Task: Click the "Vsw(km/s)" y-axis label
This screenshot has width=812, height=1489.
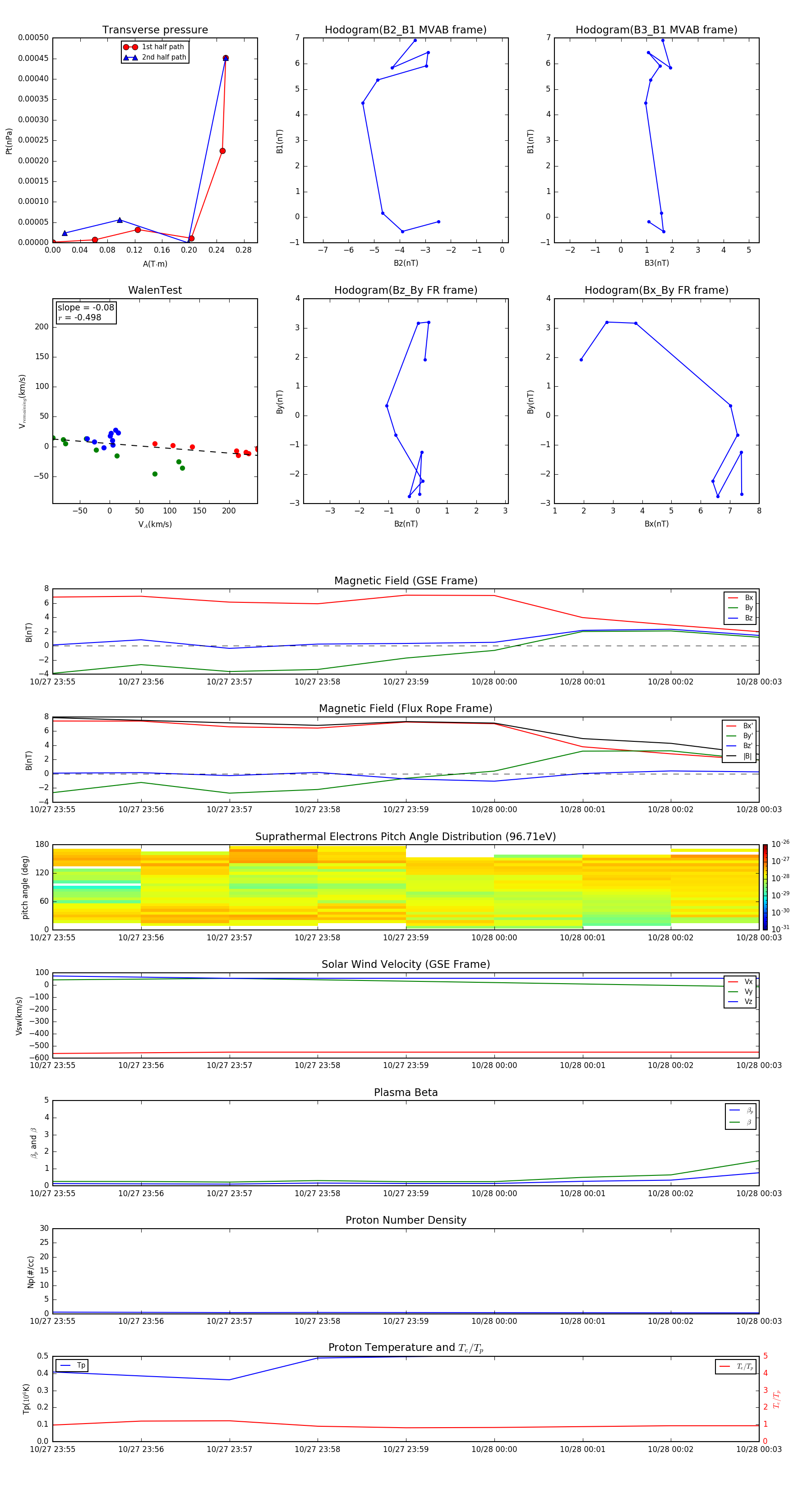Action: [x=18, y=1016]
